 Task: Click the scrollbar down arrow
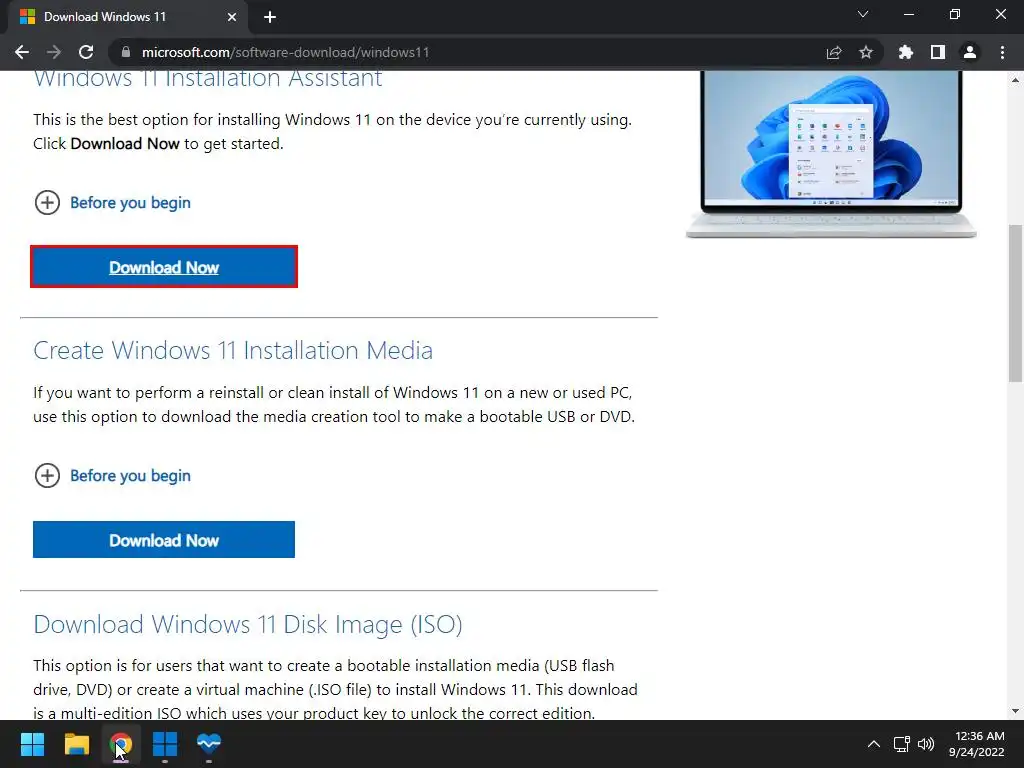pos(1015,711)
